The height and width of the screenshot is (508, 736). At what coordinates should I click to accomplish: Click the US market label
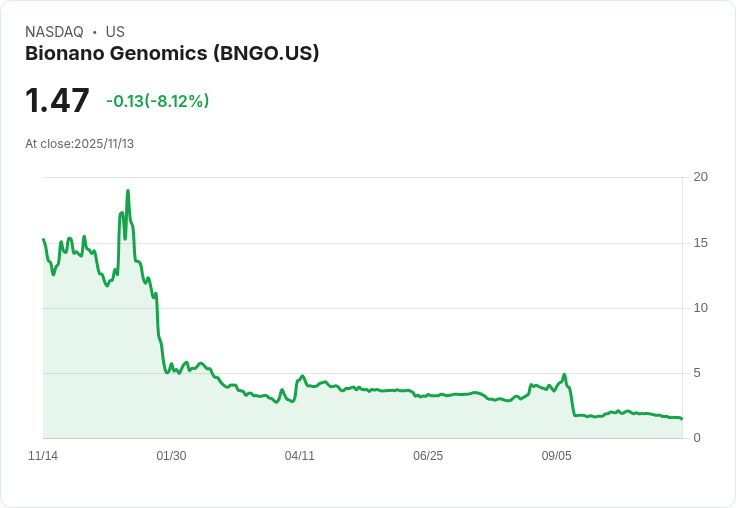[115, 32]
